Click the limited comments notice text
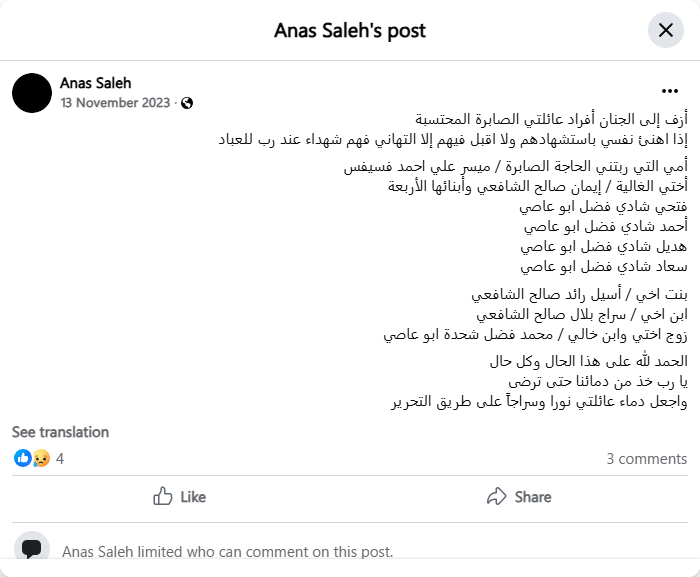Viewport: 700px width, 577px height. click(228, 551)
